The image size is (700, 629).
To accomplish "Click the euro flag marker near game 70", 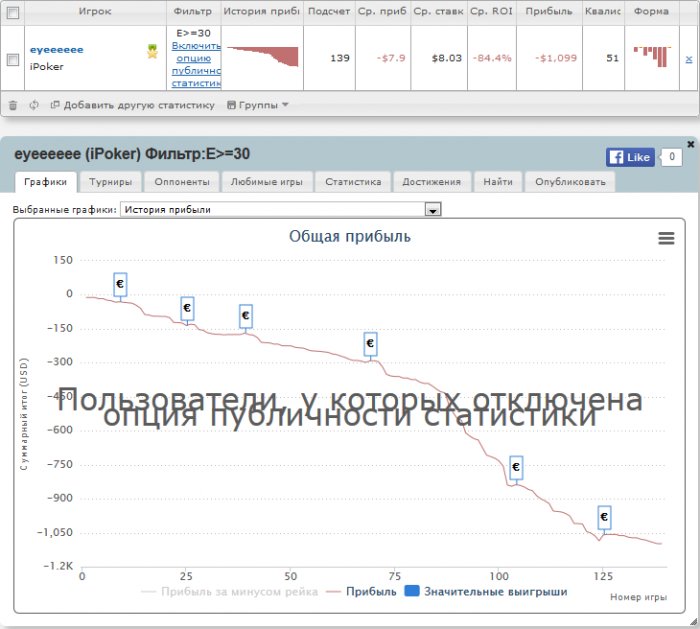I will click(x=370, y=344).
